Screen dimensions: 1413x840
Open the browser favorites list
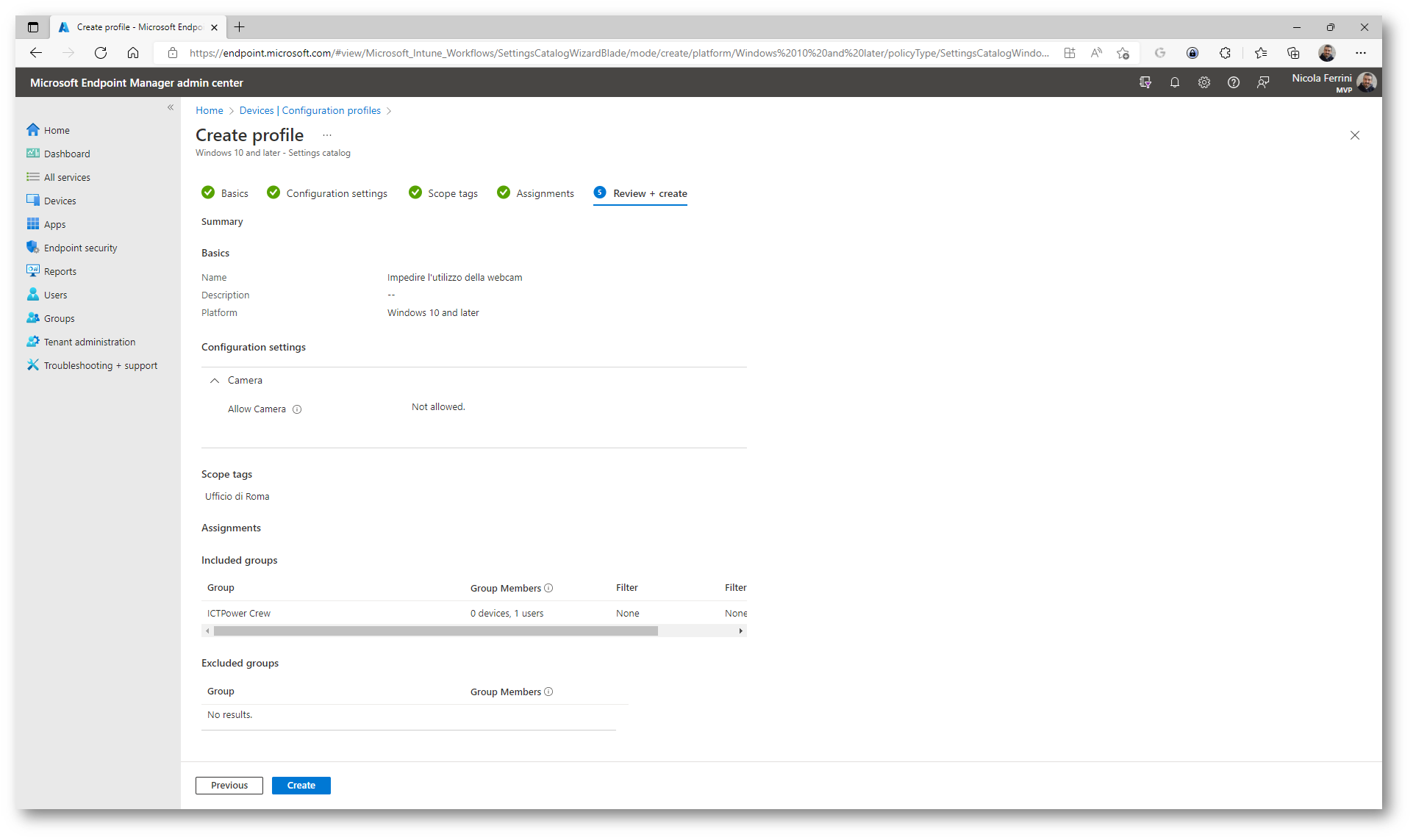click(1261, 53)
